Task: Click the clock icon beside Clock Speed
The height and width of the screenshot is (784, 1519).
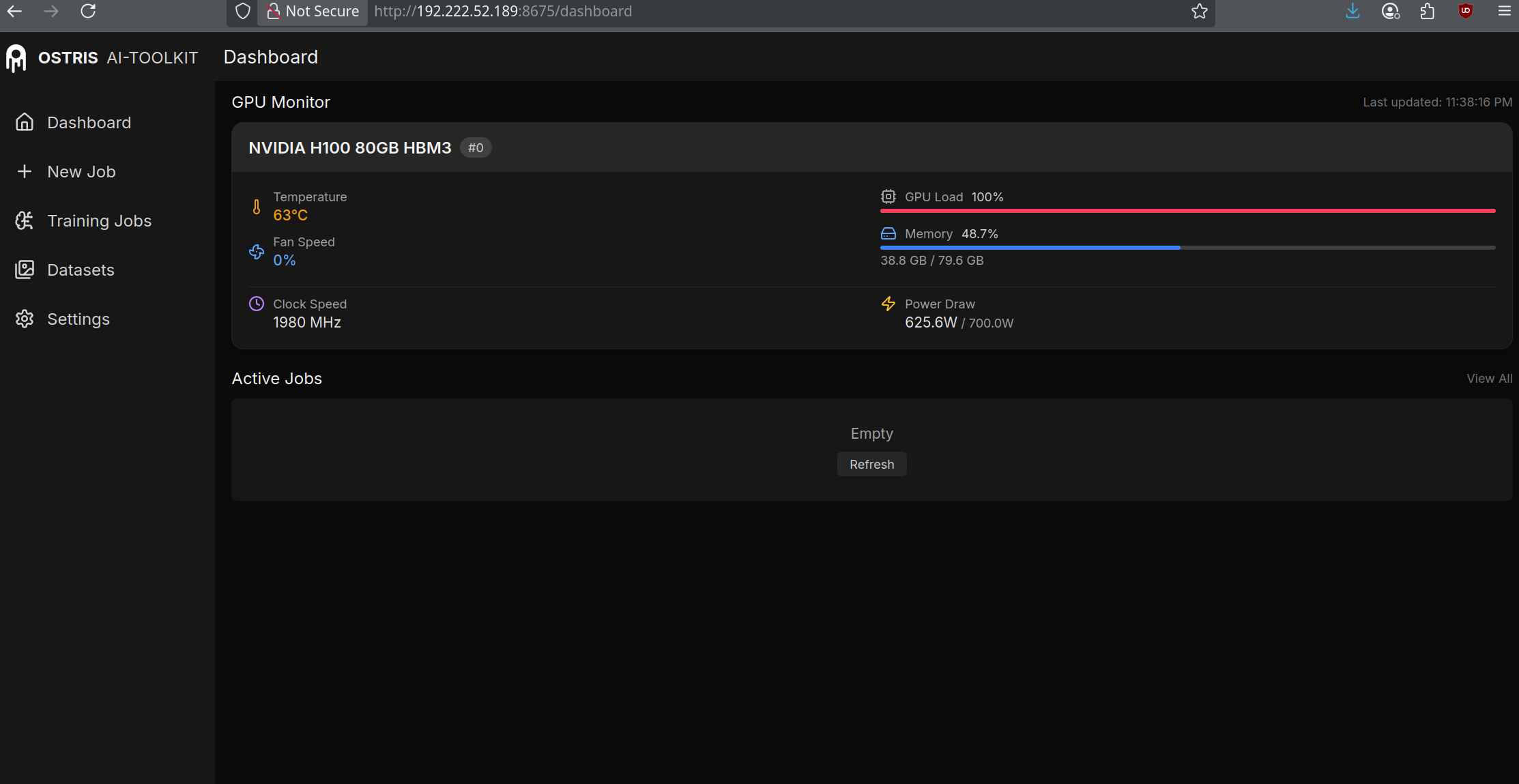Action: pos(257,304)
